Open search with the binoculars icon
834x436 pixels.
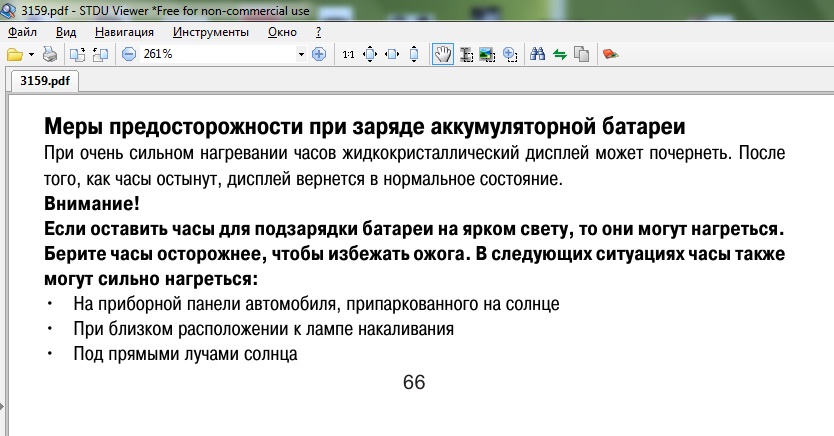coord(537,54)
